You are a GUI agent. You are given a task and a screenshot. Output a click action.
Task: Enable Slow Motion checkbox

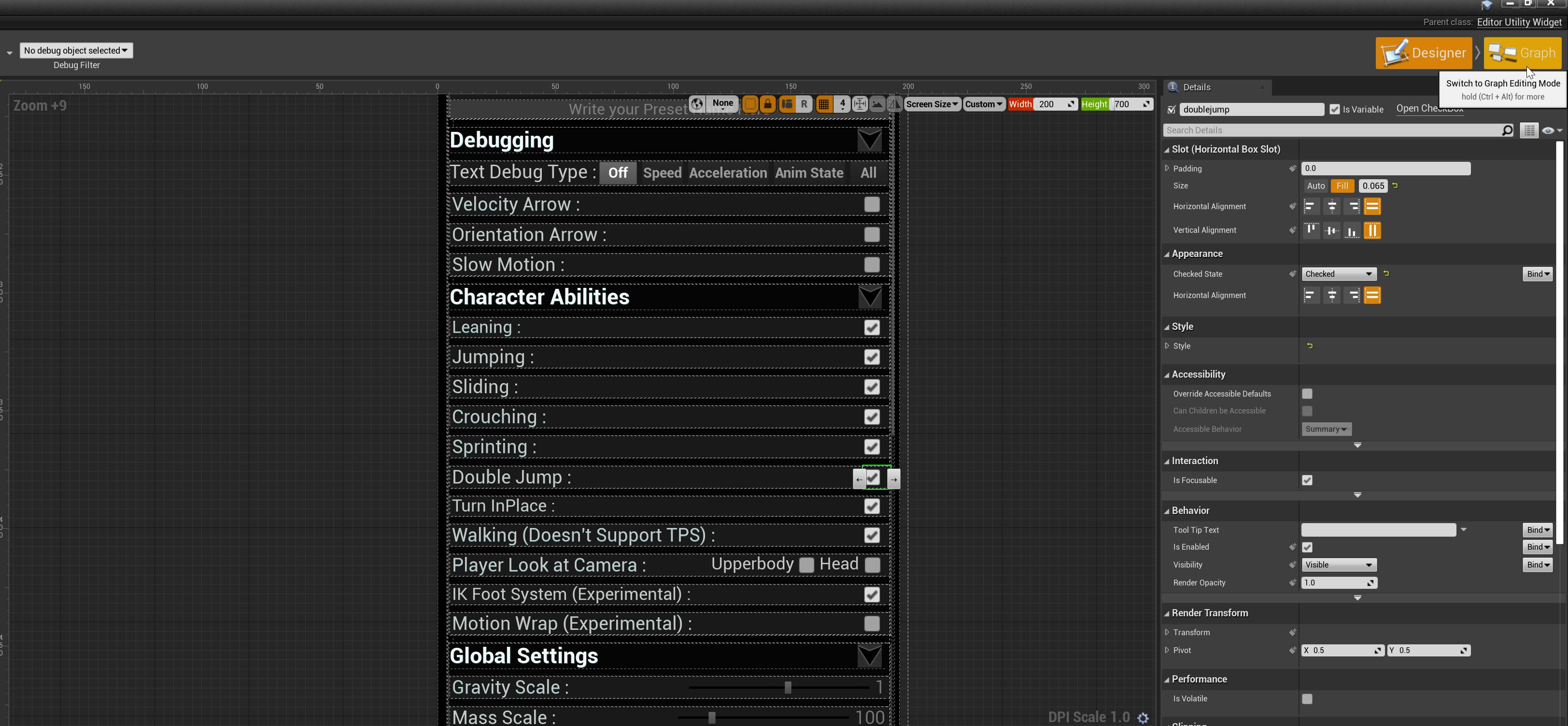pos(872,264)
